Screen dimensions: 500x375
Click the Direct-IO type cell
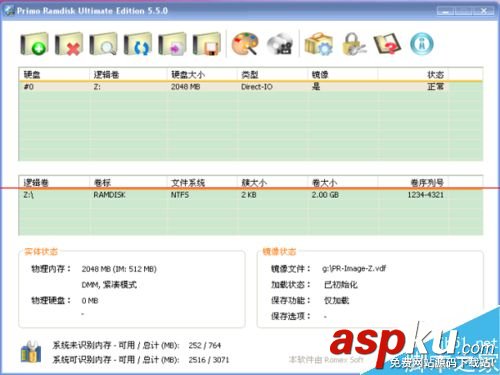(257, 87)
